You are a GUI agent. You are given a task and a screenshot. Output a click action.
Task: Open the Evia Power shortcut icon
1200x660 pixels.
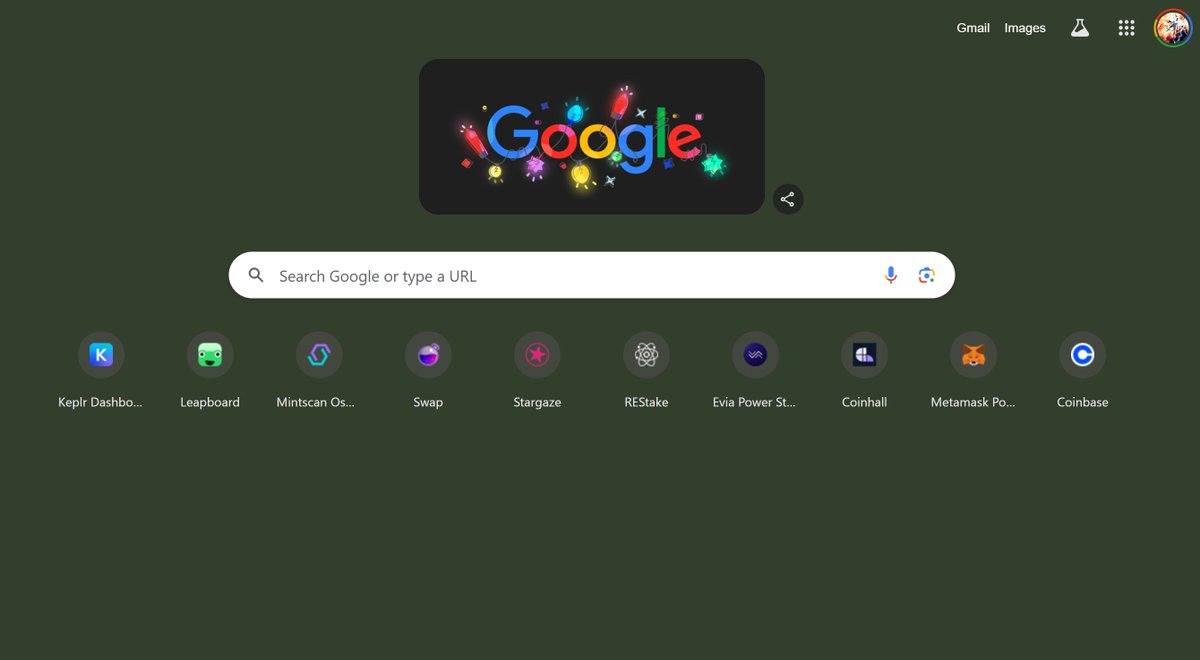tap(755, 355)
